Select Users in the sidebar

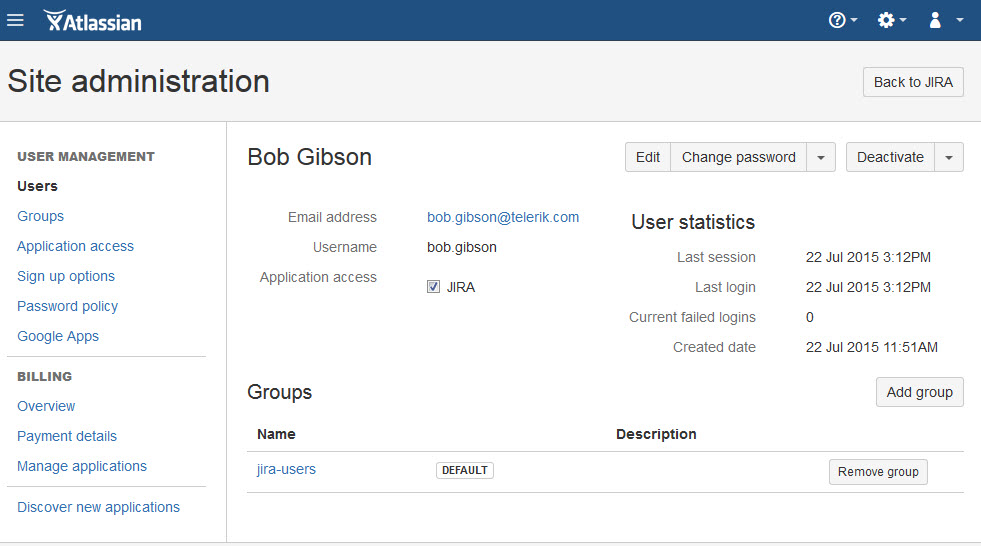pyautogui.click(x=38, y=186)
